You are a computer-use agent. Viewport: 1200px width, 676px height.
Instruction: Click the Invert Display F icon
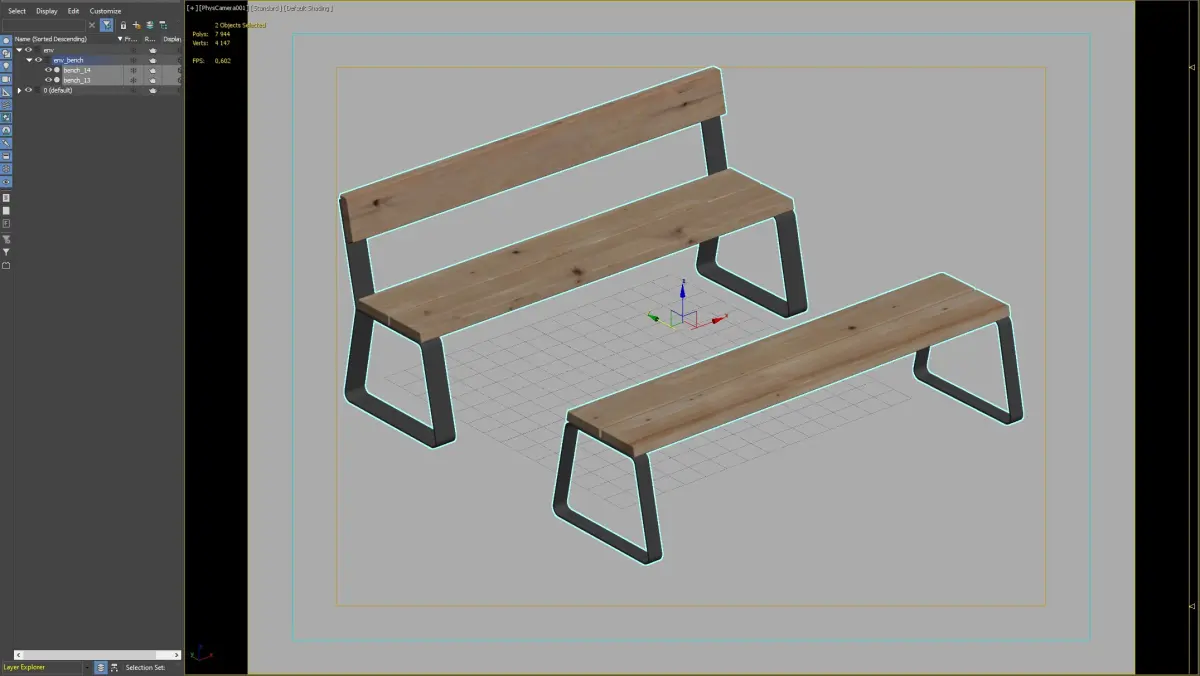pyautogui.click(x=6, y=223)
